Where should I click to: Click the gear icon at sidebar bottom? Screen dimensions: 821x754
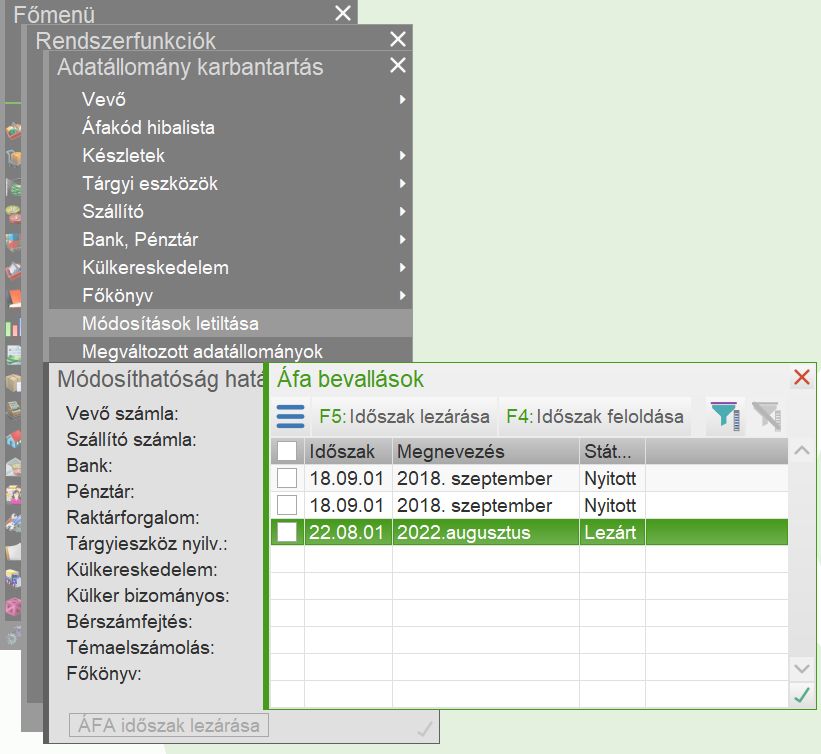point(13,635)
